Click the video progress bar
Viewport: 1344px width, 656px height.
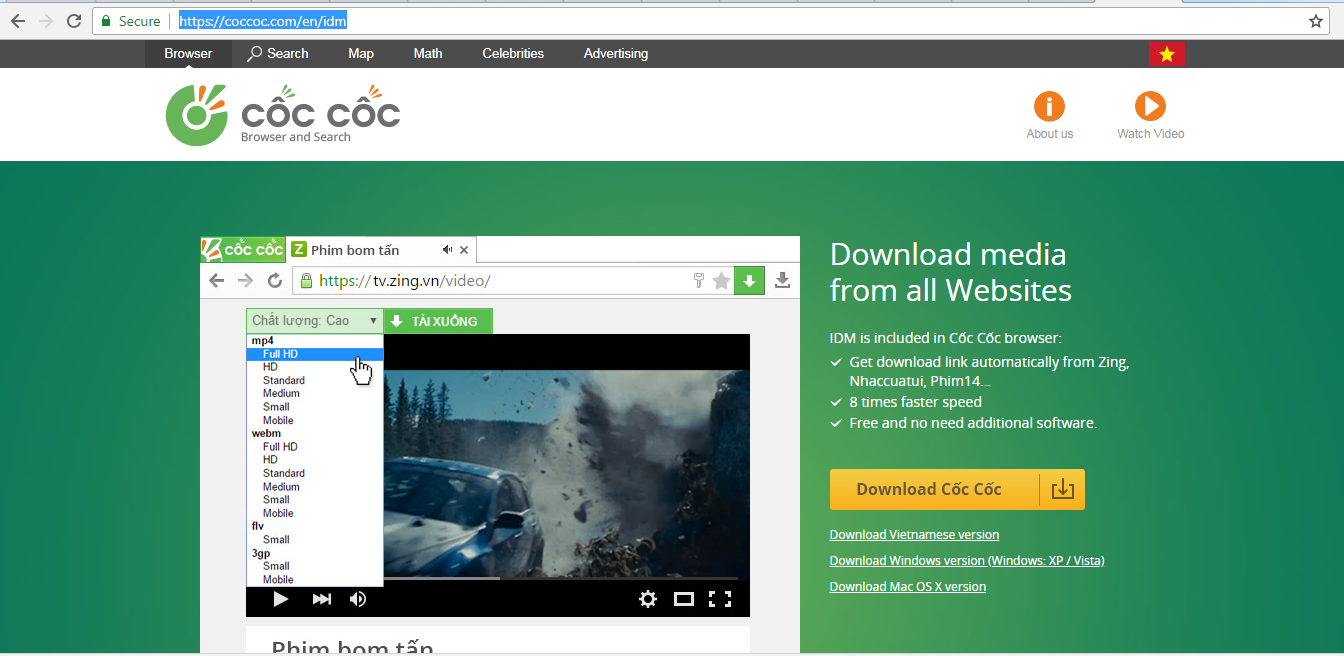(x=560, y=578)
